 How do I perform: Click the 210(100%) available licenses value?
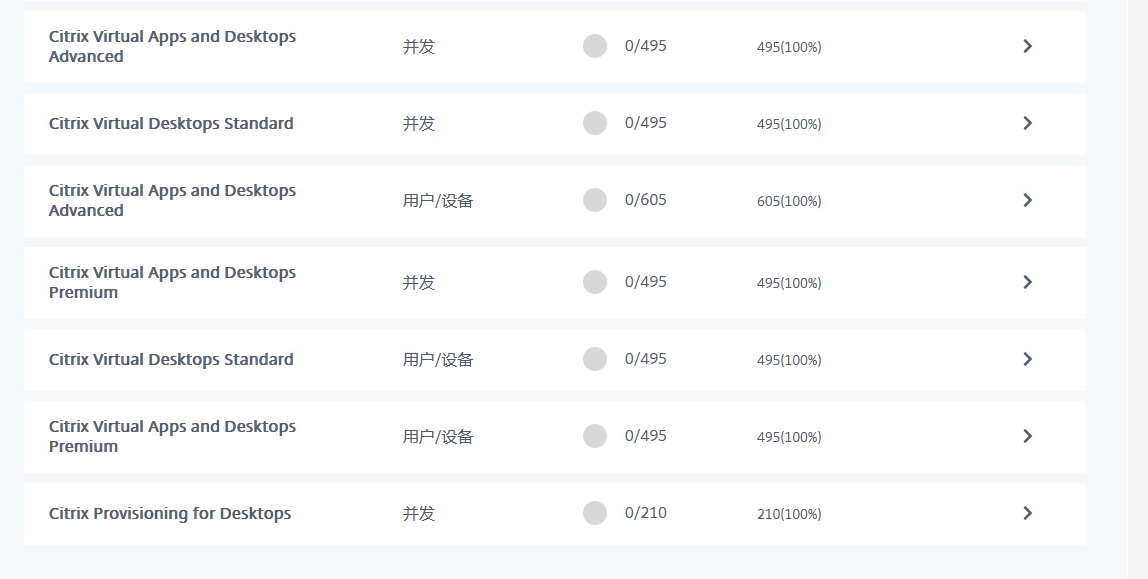coord(789,514)
